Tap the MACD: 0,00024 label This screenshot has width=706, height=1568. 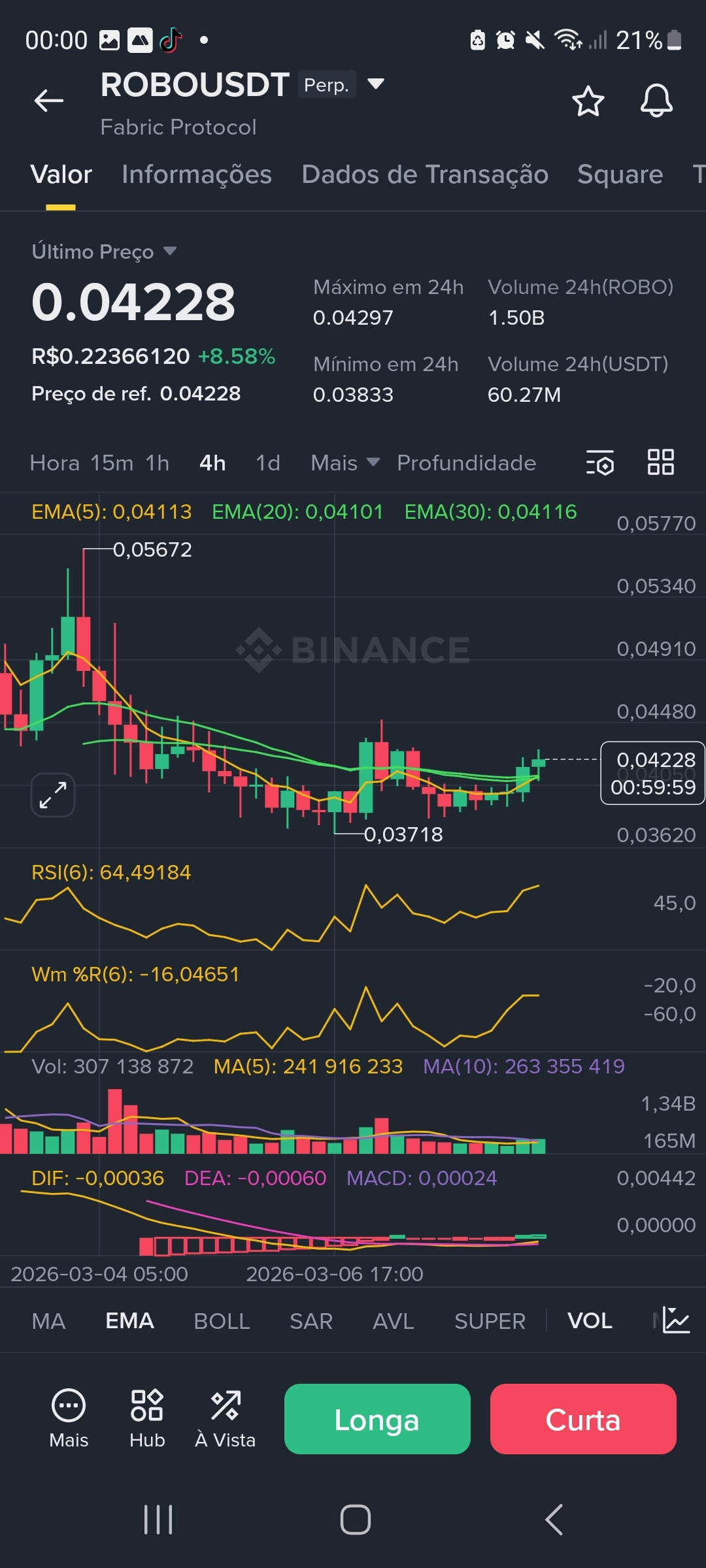click(422, 1178)
